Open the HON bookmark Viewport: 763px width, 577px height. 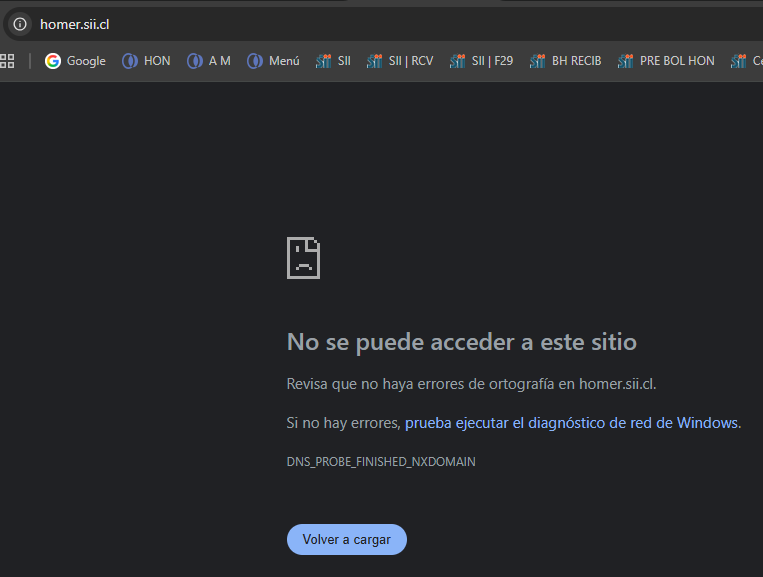click(146, 61)
